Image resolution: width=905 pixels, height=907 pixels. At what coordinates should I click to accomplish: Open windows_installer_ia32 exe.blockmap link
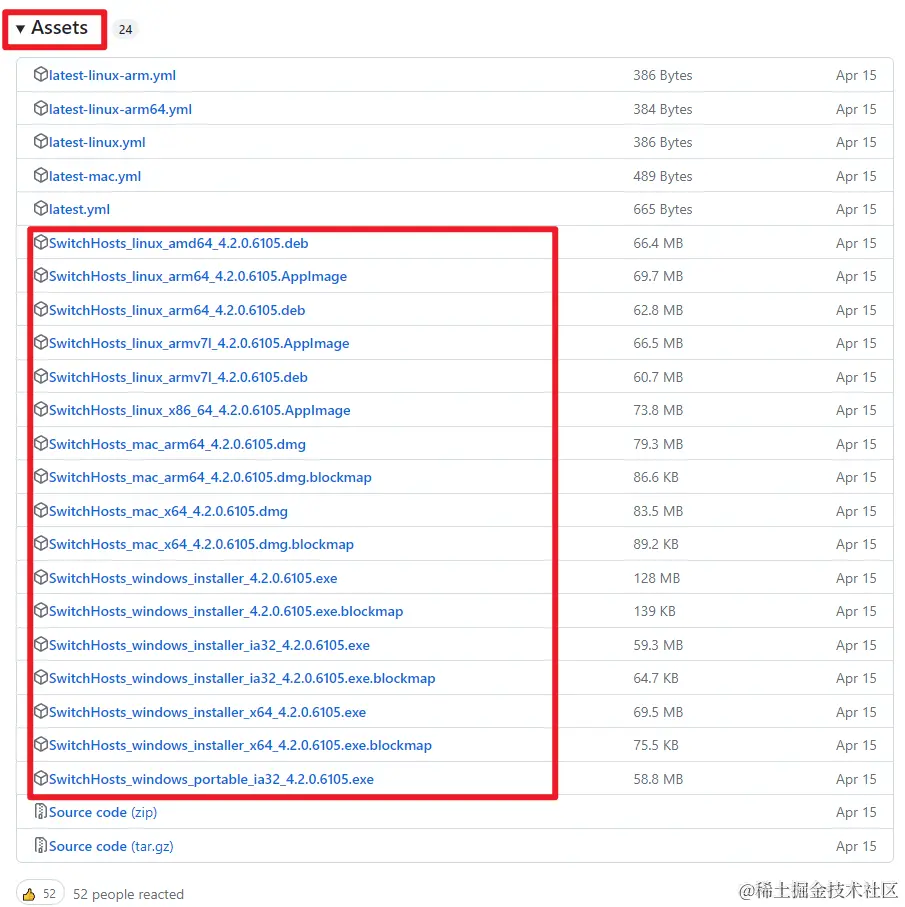[x=242, y=679]
